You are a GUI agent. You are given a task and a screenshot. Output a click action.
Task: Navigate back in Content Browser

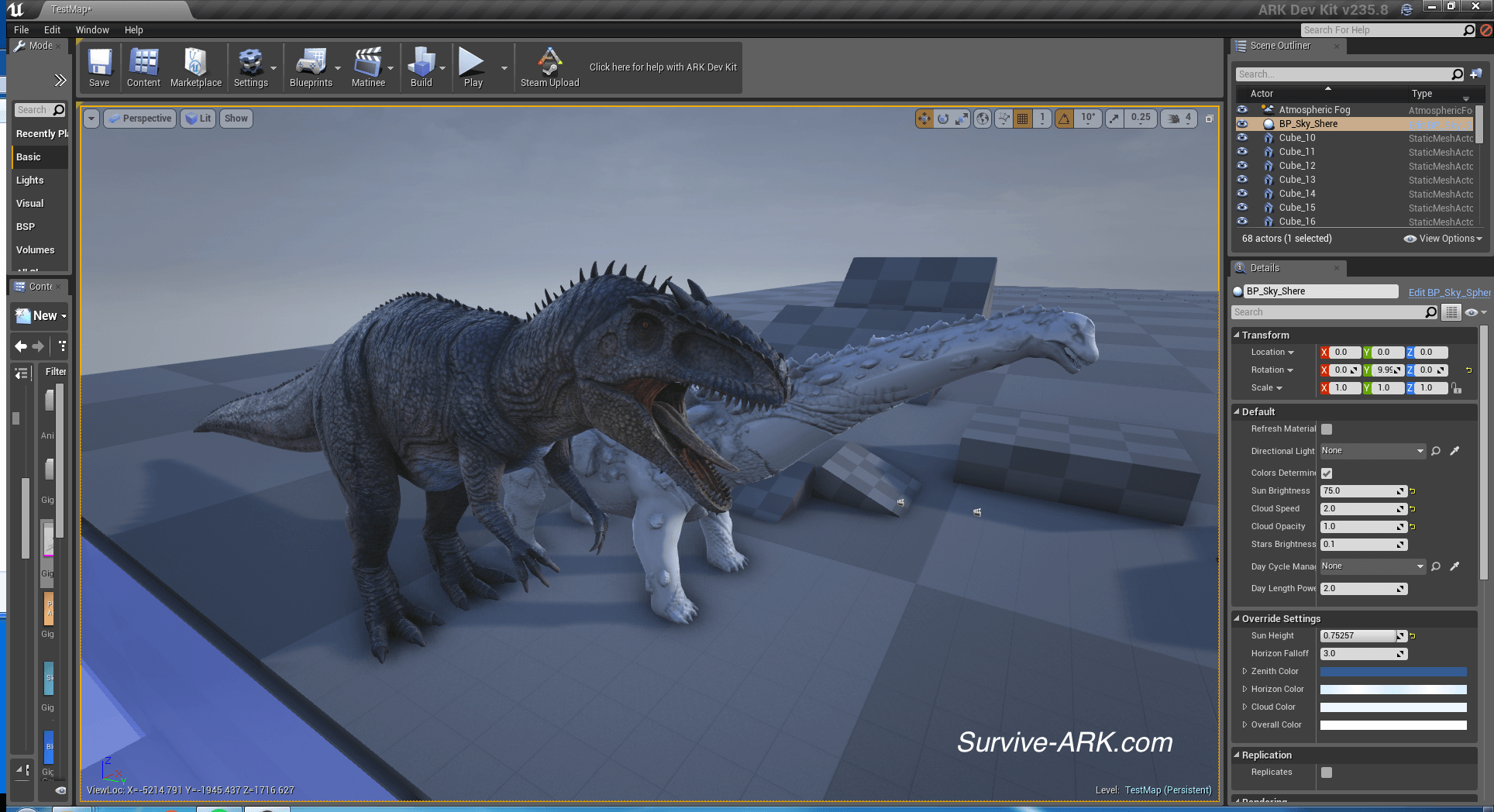(21, 346)
